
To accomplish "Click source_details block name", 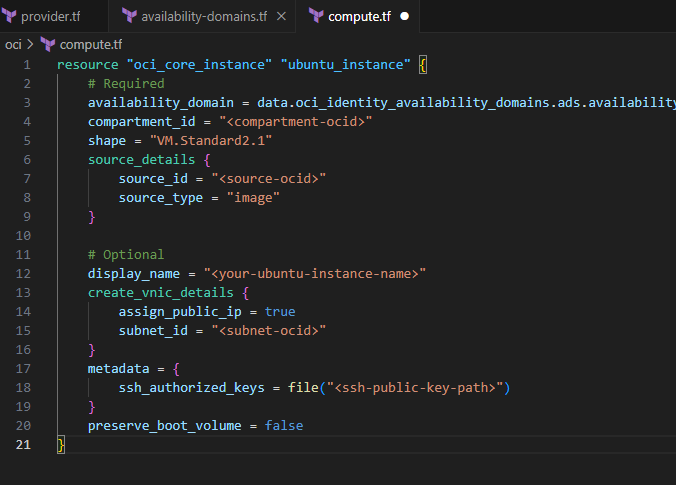I will click(x=141, y=160).
